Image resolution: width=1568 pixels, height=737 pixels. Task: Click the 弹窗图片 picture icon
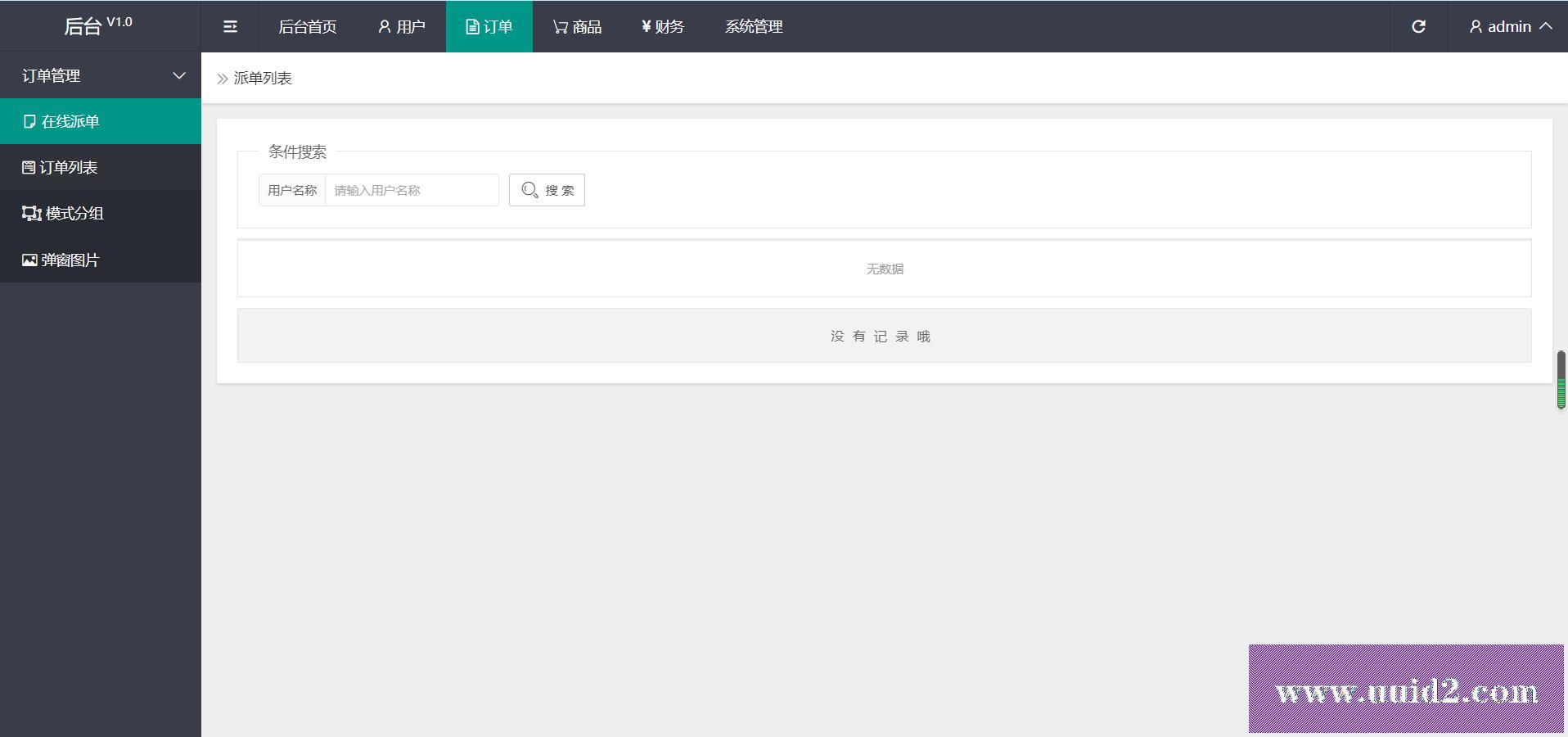pos(29,260)
